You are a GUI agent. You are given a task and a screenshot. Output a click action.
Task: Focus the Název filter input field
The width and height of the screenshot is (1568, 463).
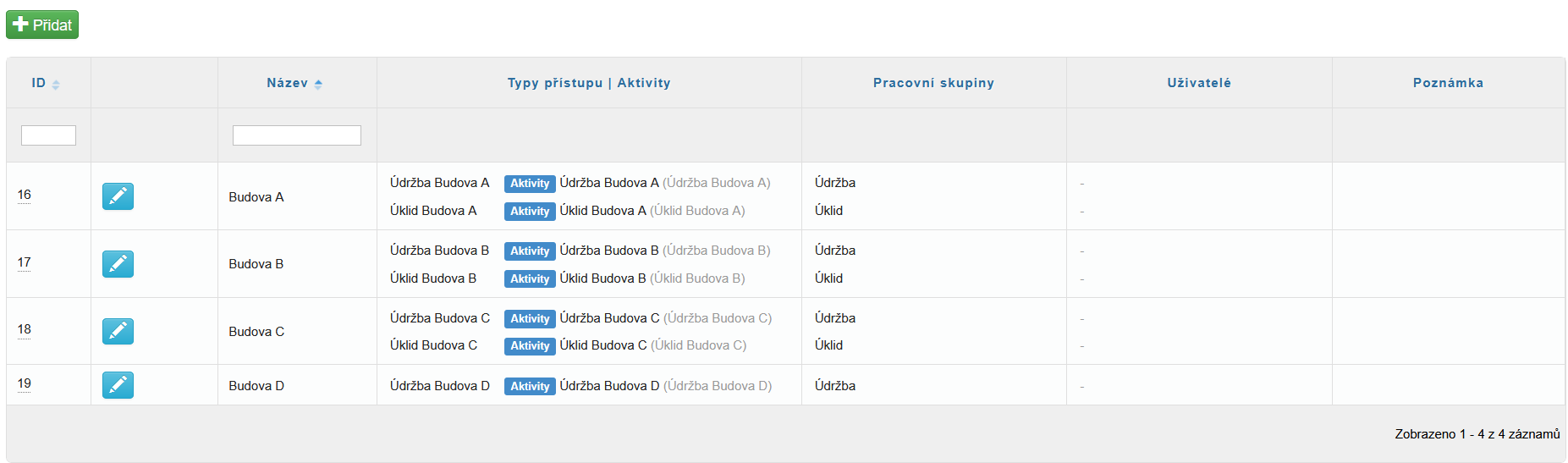[x=297, y=135]
